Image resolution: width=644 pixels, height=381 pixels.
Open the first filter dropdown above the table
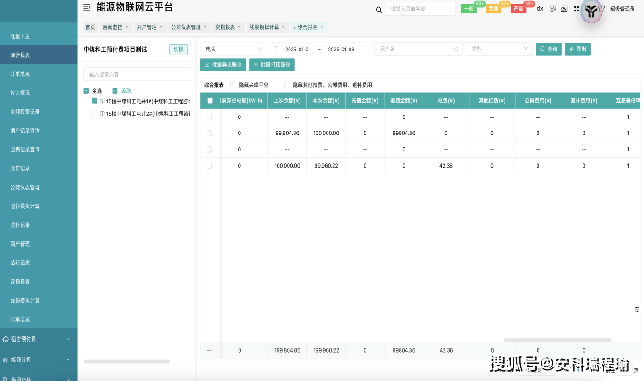[x=233, y=49]
